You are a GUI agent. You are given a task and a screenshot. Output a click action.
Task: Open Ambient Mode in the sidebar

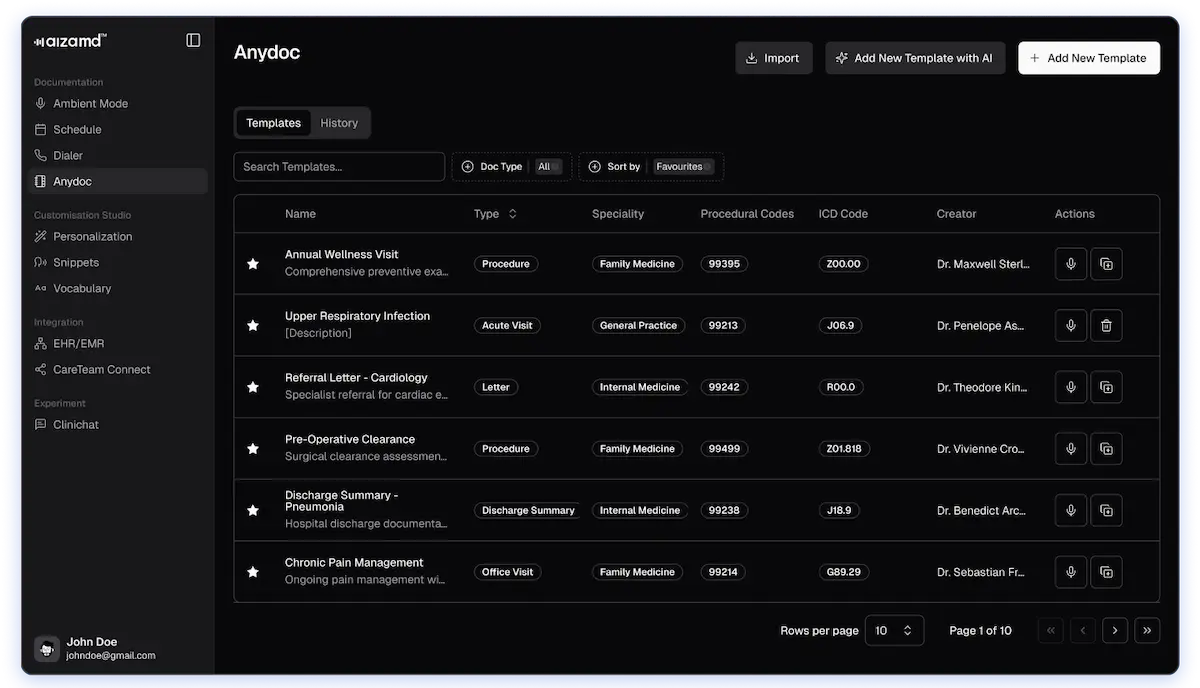(120, 103)
